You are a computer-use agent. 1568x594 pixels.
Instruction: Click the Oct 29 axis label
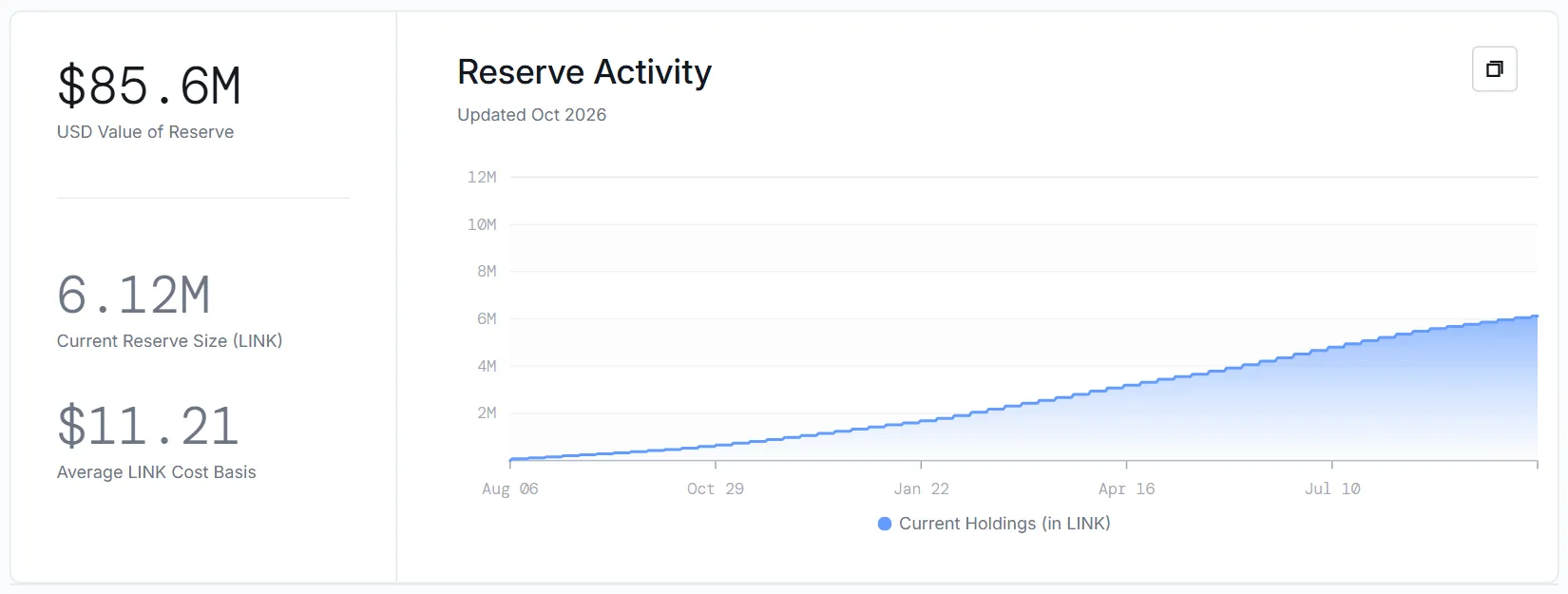[x=716, y=489]
